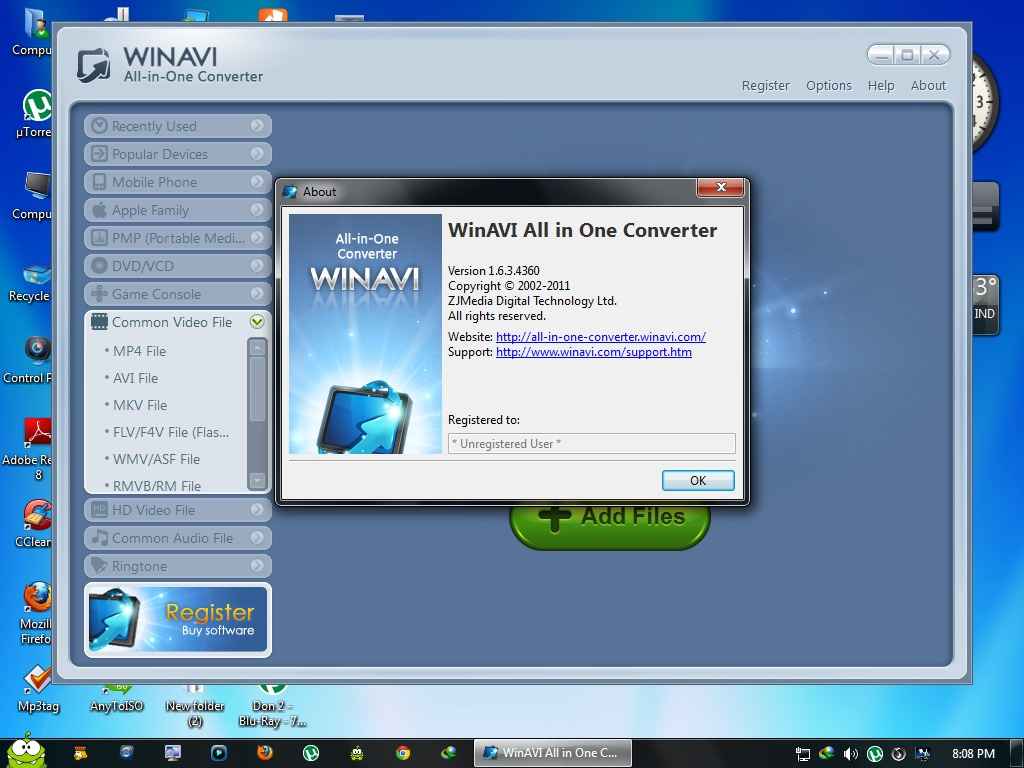Click OK in the About dialog
Image resolution: width=1024 pixels, height=768 pixels.
(x=698, y=481)
